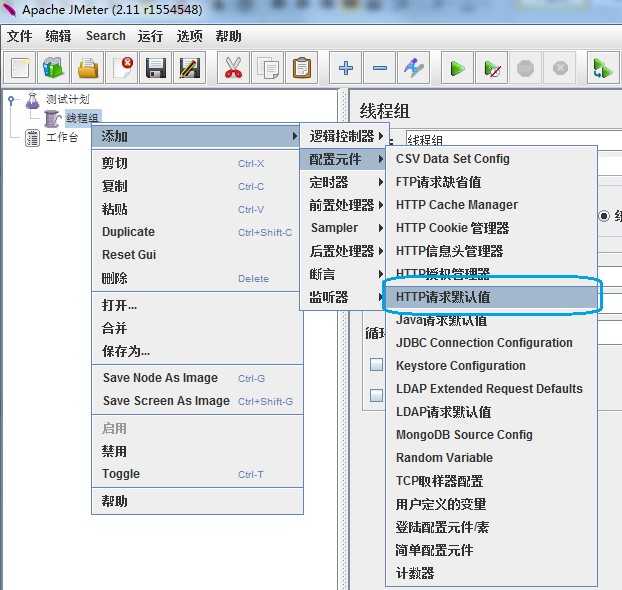
Task: Open the 运行 menu
Action: tap(150, 36)
